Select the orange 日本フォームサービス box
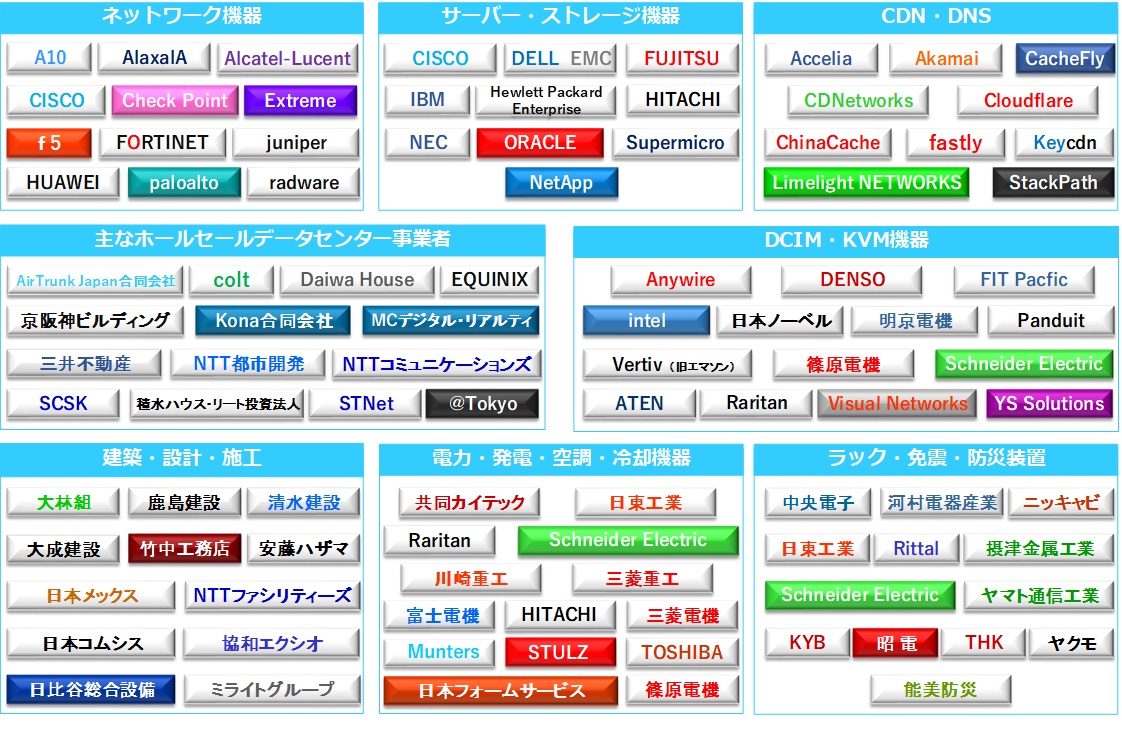 pyautogui.click(x=501, y=691)
